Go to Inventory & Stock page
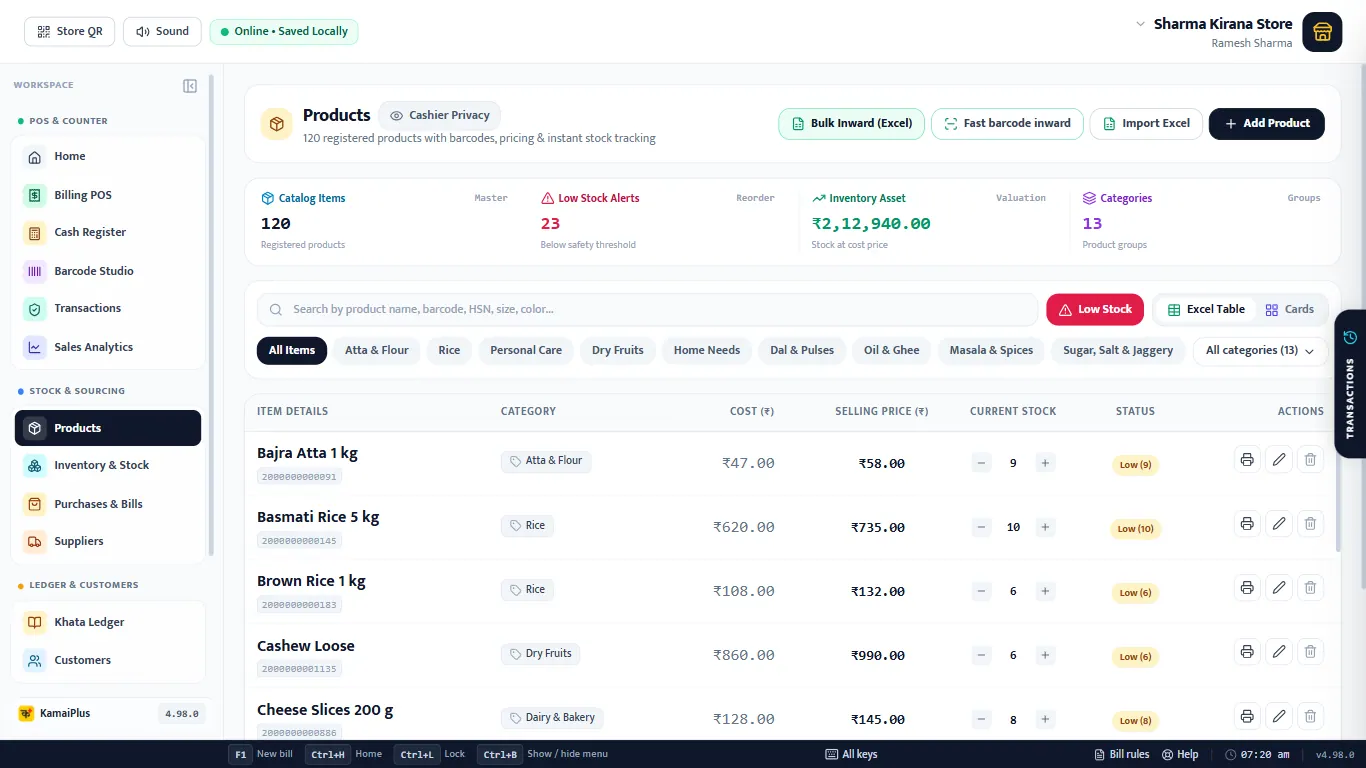 (x=108, y=465)
